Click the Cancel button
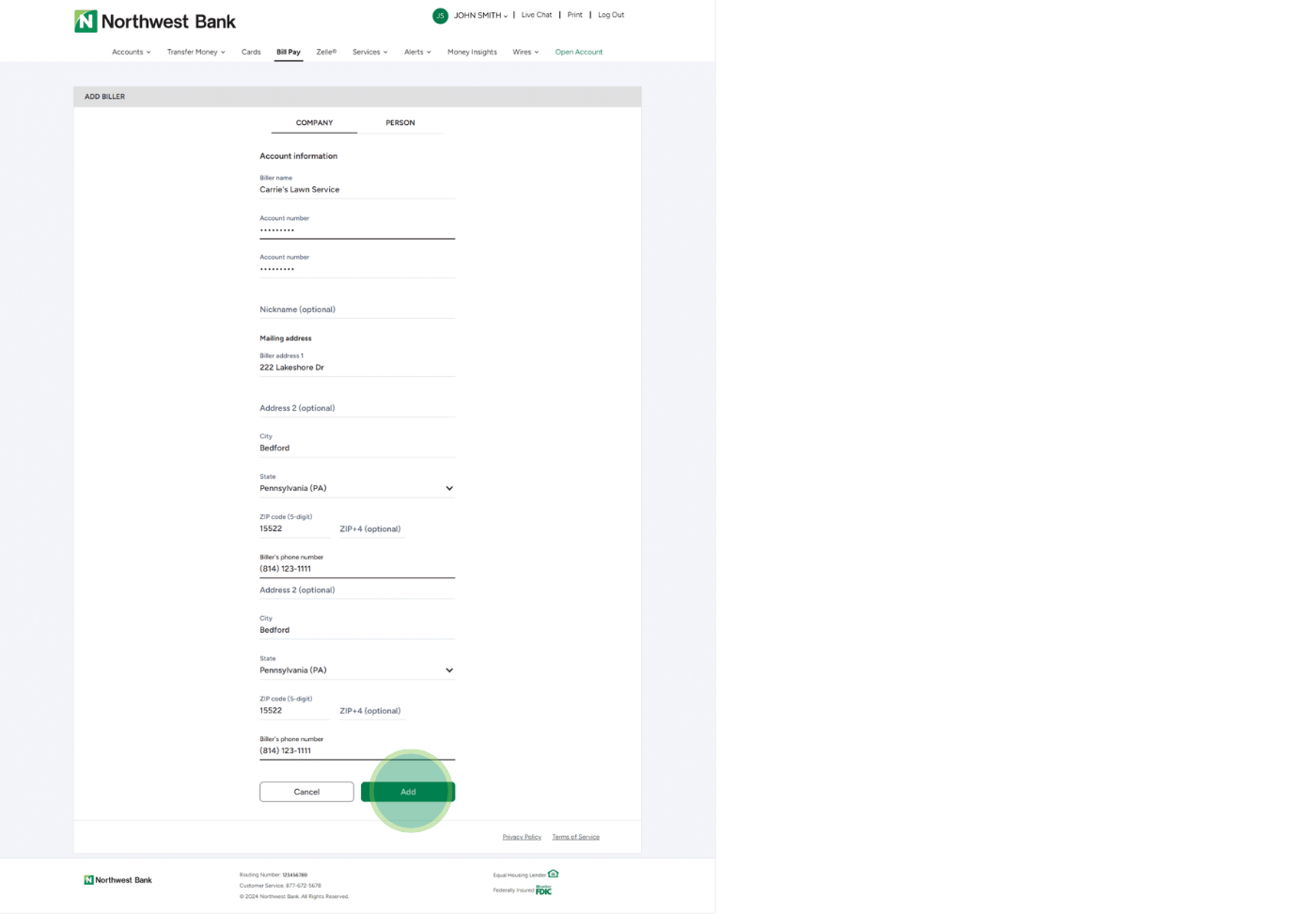The height and width of the screenshot is (914, 1316). tap(306, 792)
